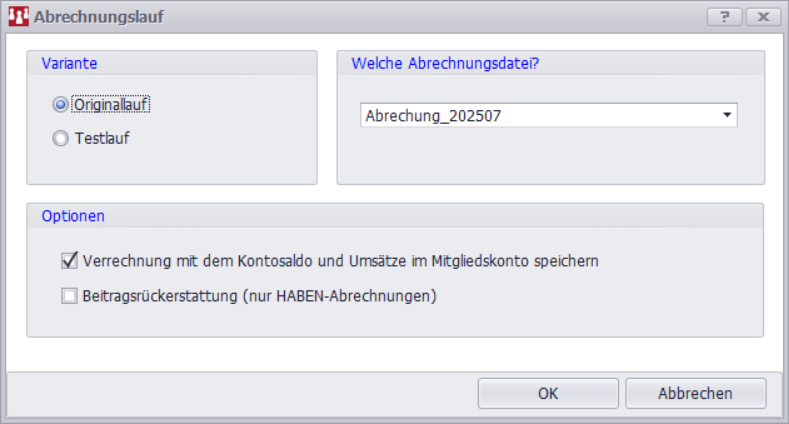The width and height of the screenshot is (789, 424).
Task: Click the Testlauf label text
Action: tap(102, 139)
